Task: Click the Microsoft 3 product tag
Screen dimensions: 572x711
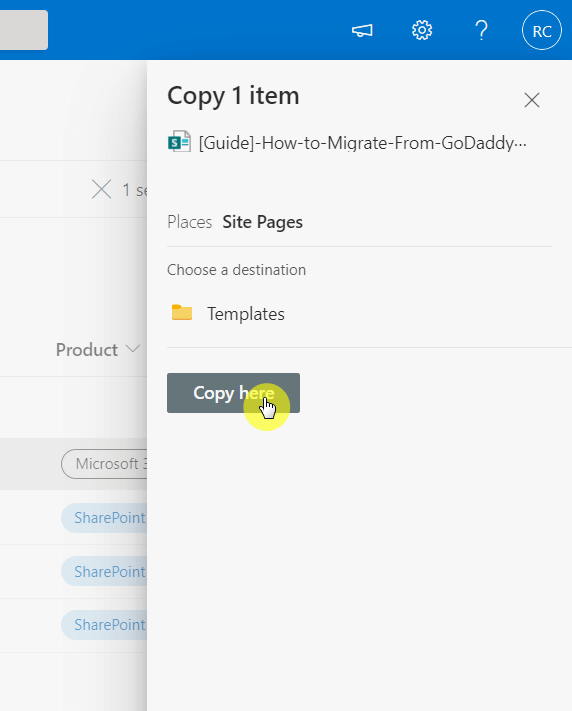Action: pyautogui.click(x=104, y=464)
